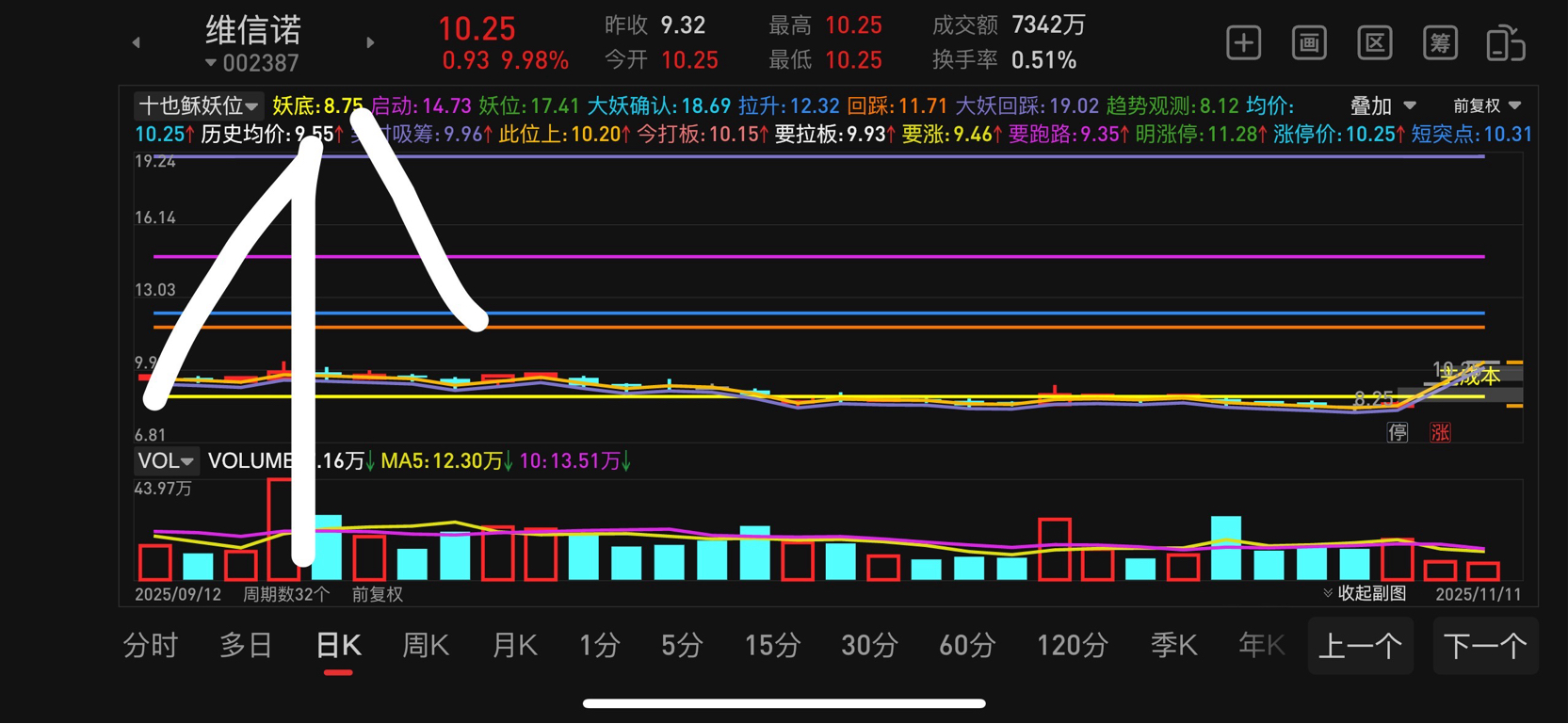The height and width of the screenshot is (724, 1568).
Task: Open the 前复权 adjustment dropdown
Action: tap(1487, 106)
